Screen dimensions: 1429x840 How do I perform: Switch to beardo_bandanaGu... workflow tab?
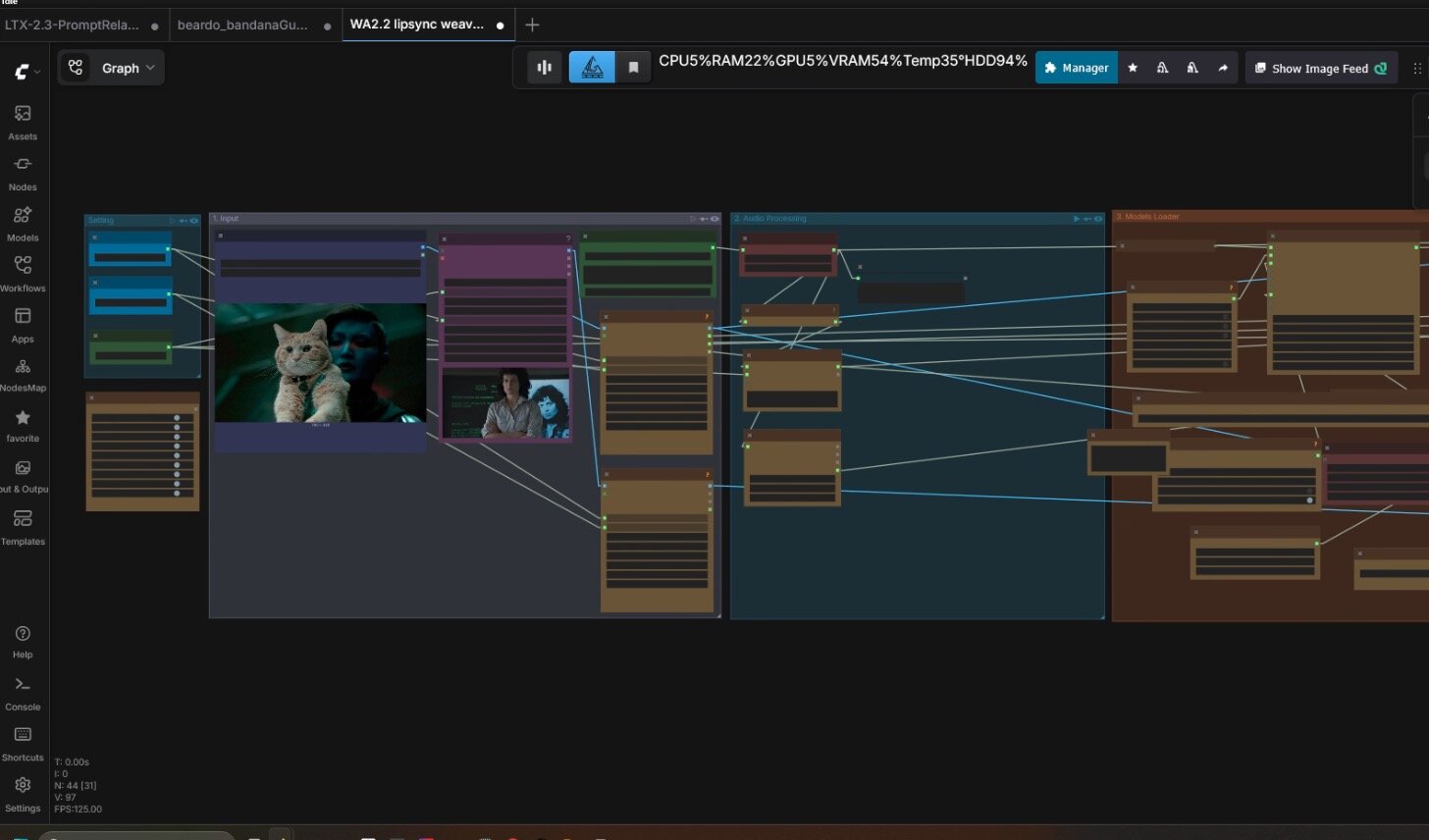[x=254, y=25]
